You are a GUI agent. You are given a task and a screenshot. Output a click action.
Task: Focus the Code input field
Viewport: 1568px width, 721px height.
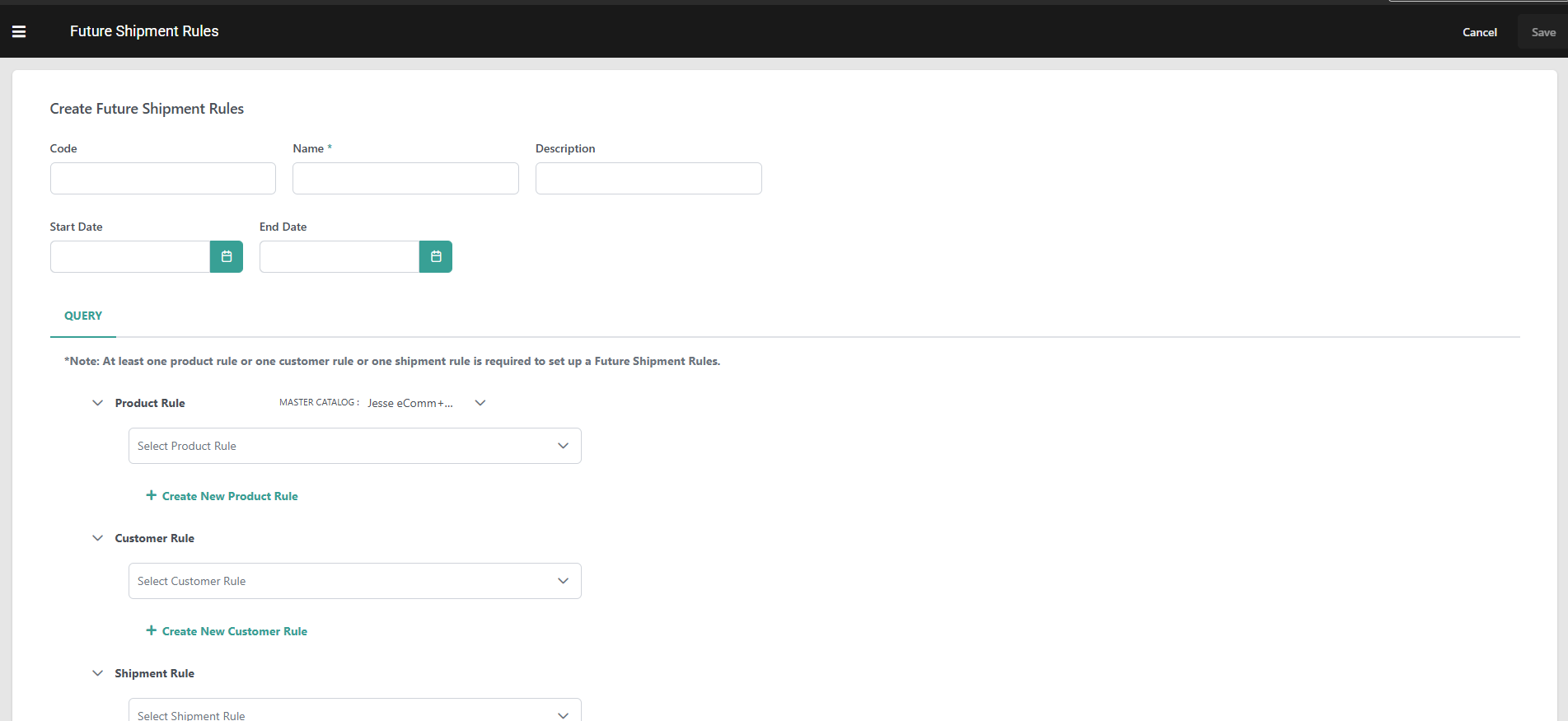coord(163,178)
